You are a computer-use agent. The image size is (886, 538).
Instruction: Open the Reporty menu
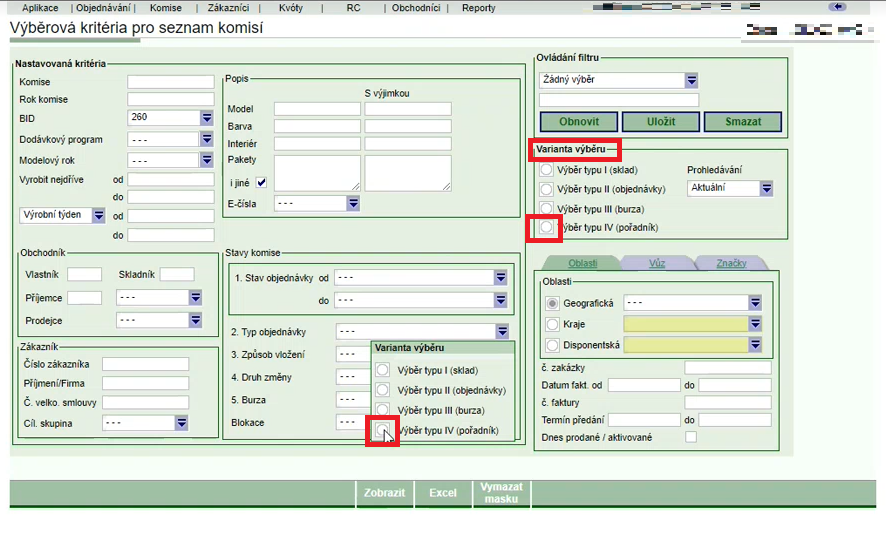478,7
